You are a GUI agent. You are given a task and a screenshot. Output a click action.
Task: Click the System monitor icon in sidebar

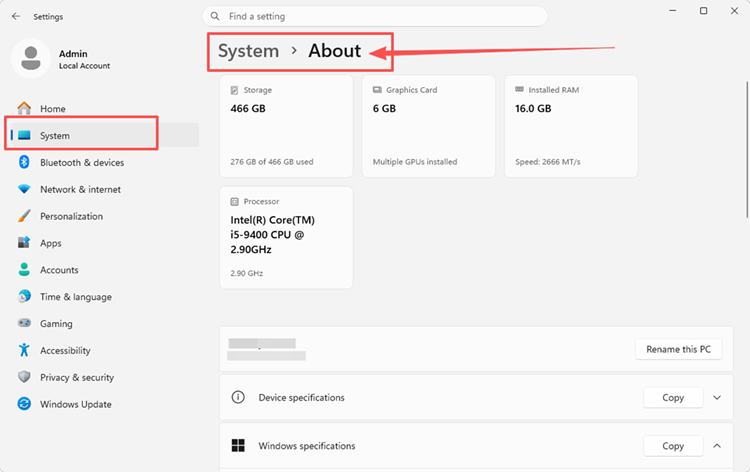click(24, 135)
